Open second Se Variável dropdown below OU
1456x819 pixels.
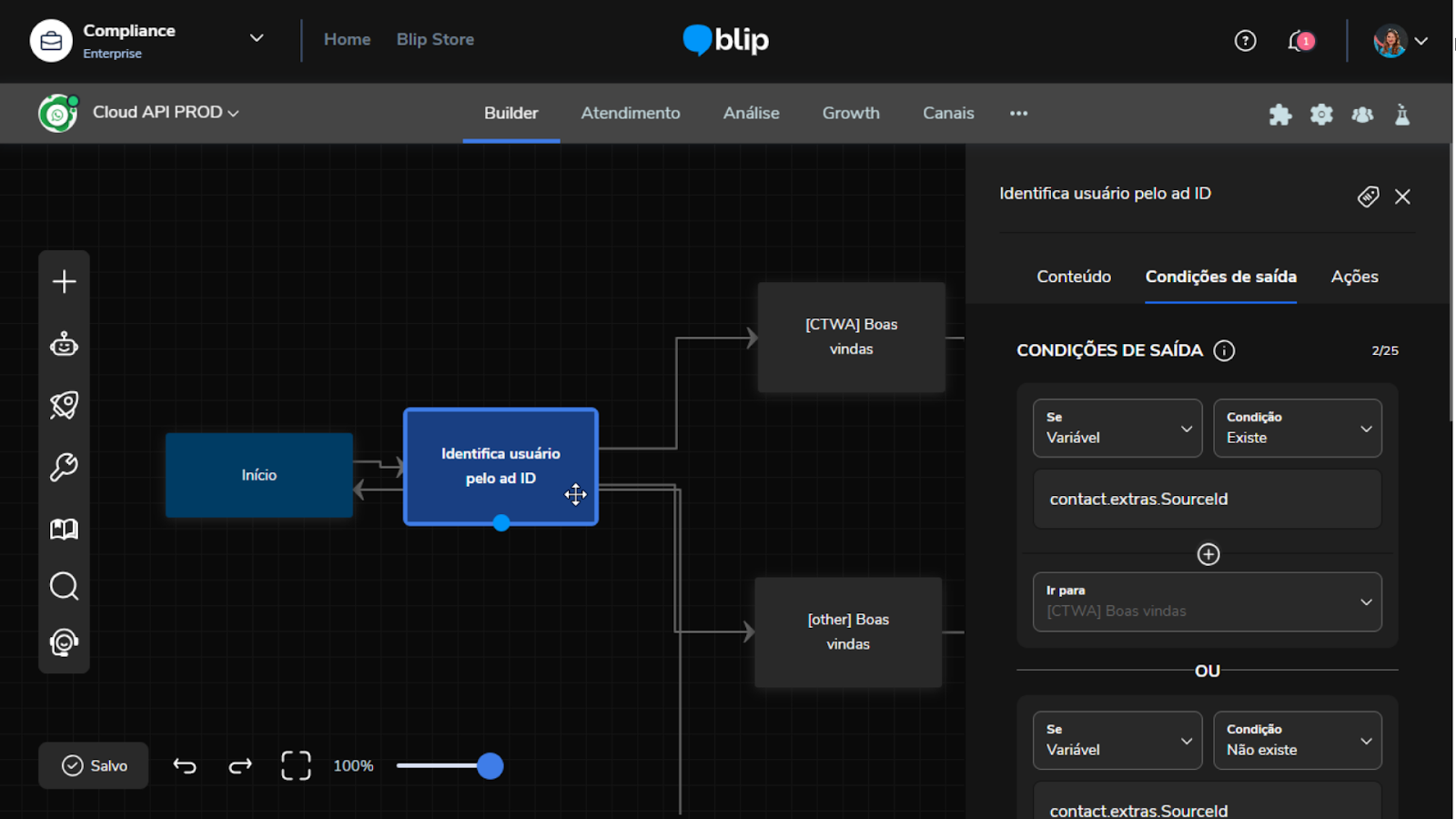tap(1117, 740)
